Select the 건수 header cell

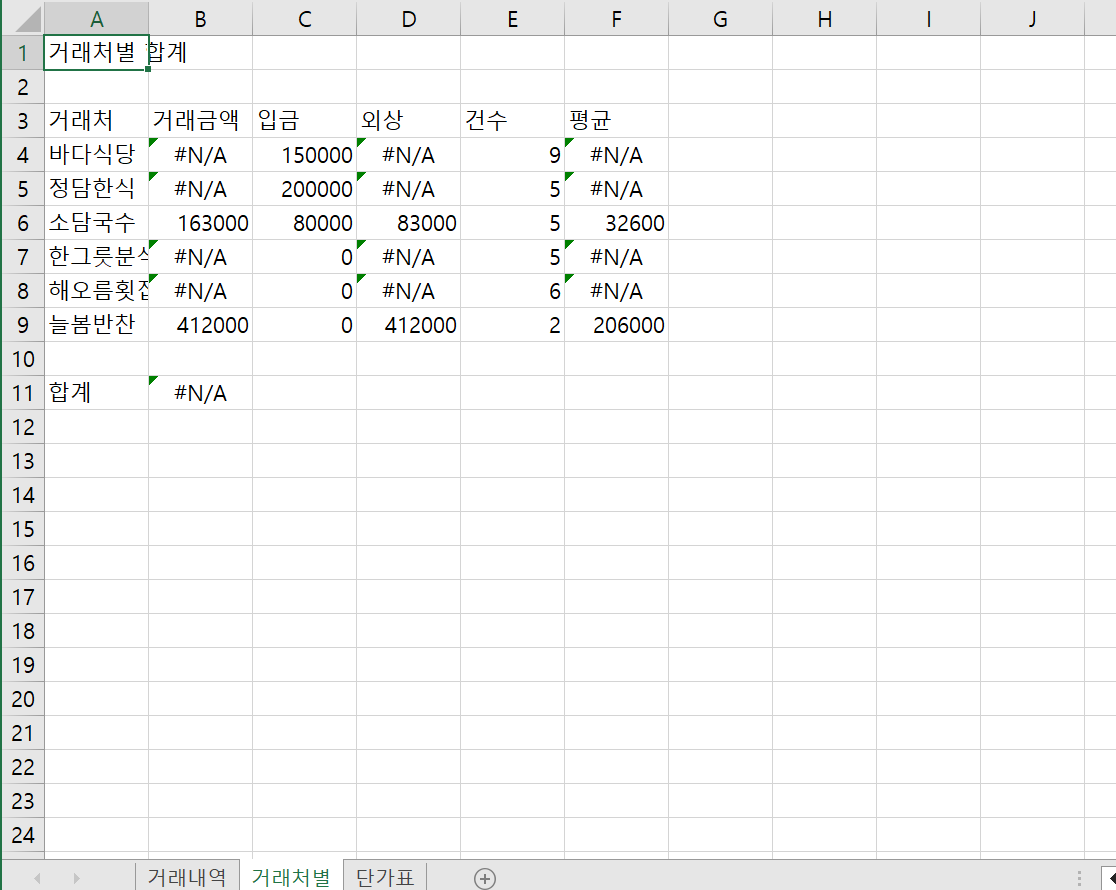tap(512, 120)
